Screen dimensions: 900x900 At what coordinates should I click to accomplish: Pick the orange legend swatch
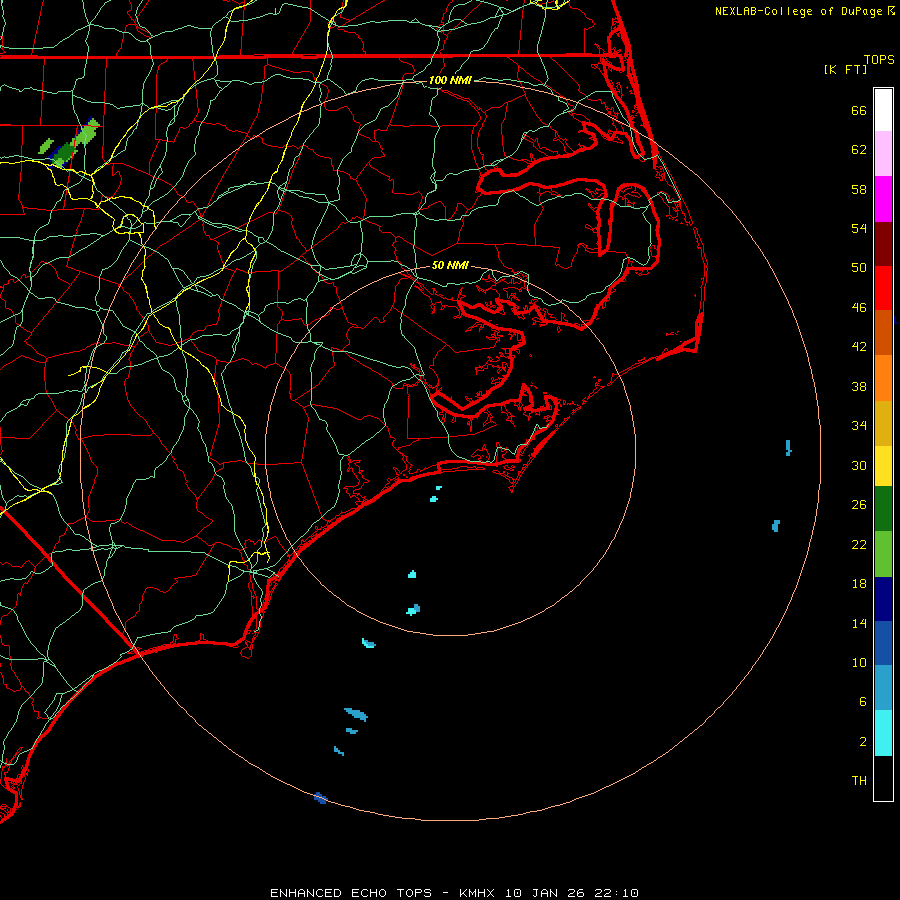point(883,378)
